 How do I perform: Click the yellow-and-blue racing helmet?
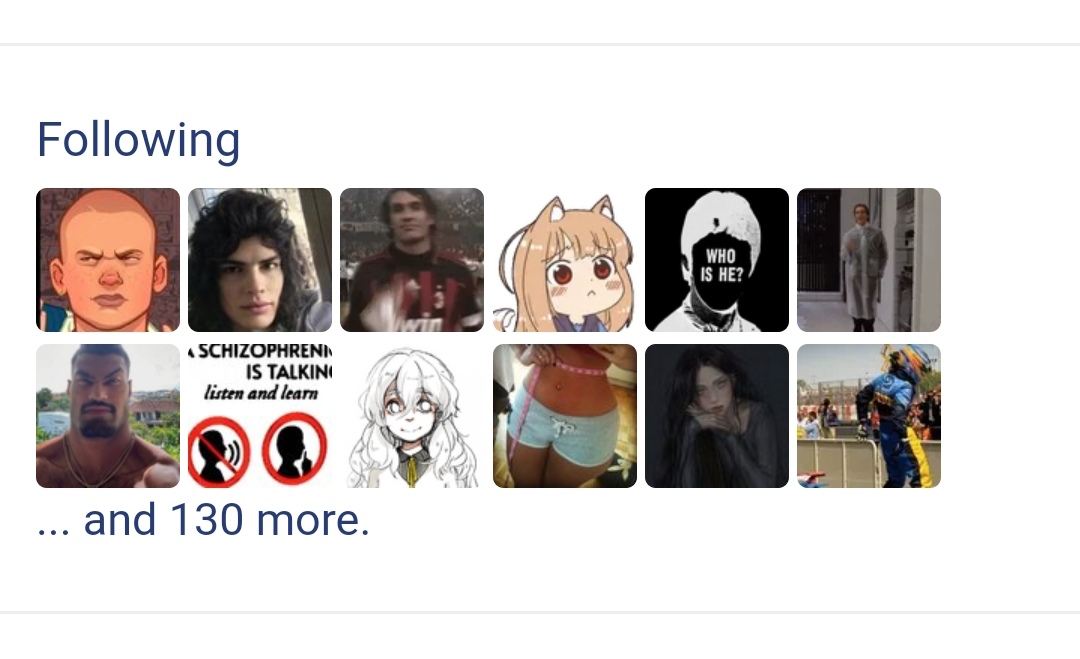912,361
